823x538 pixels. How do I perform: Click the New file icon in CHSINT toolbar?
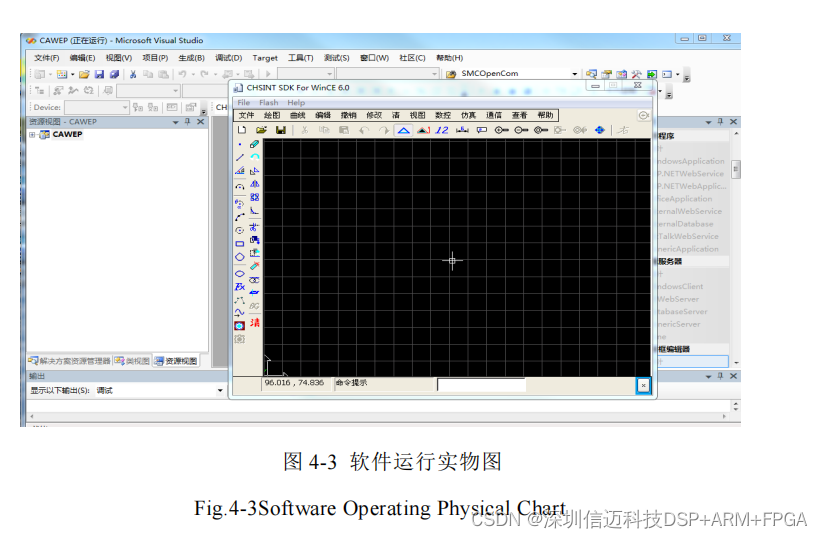coord(241,130)
